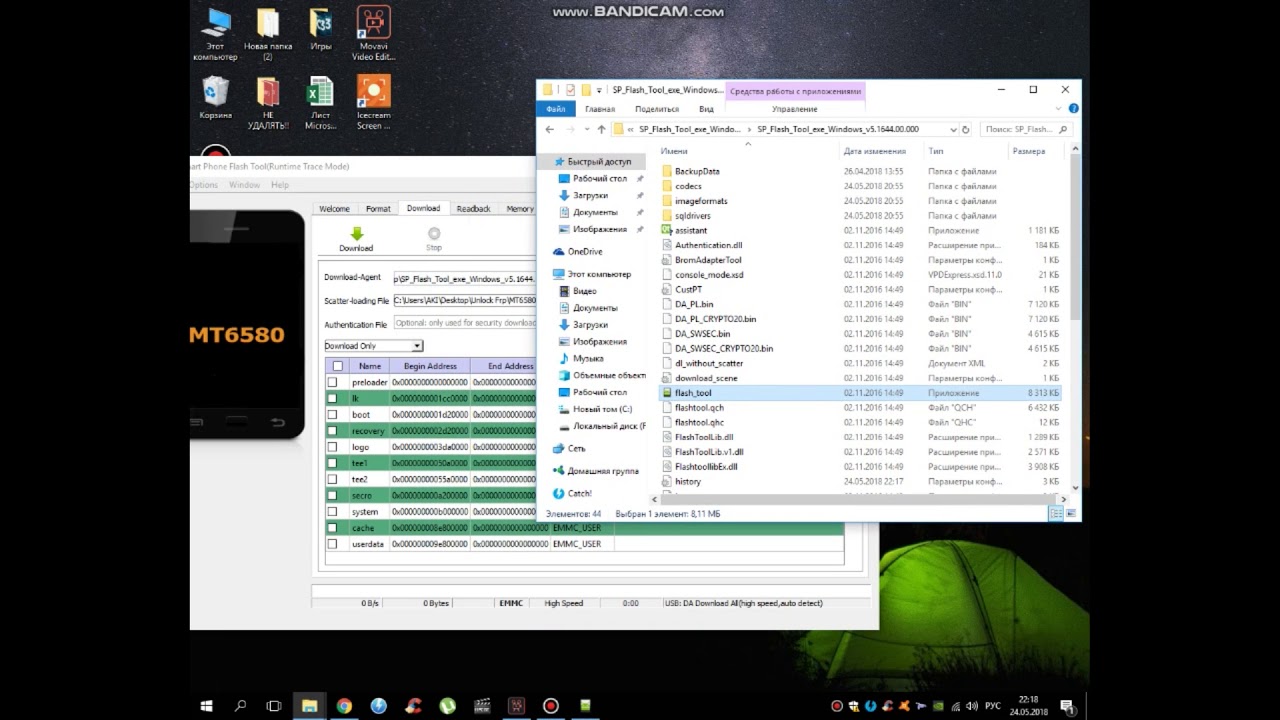Open the Window menu in Flash Tool
The image size is (1280, 720).
[244, 185]
